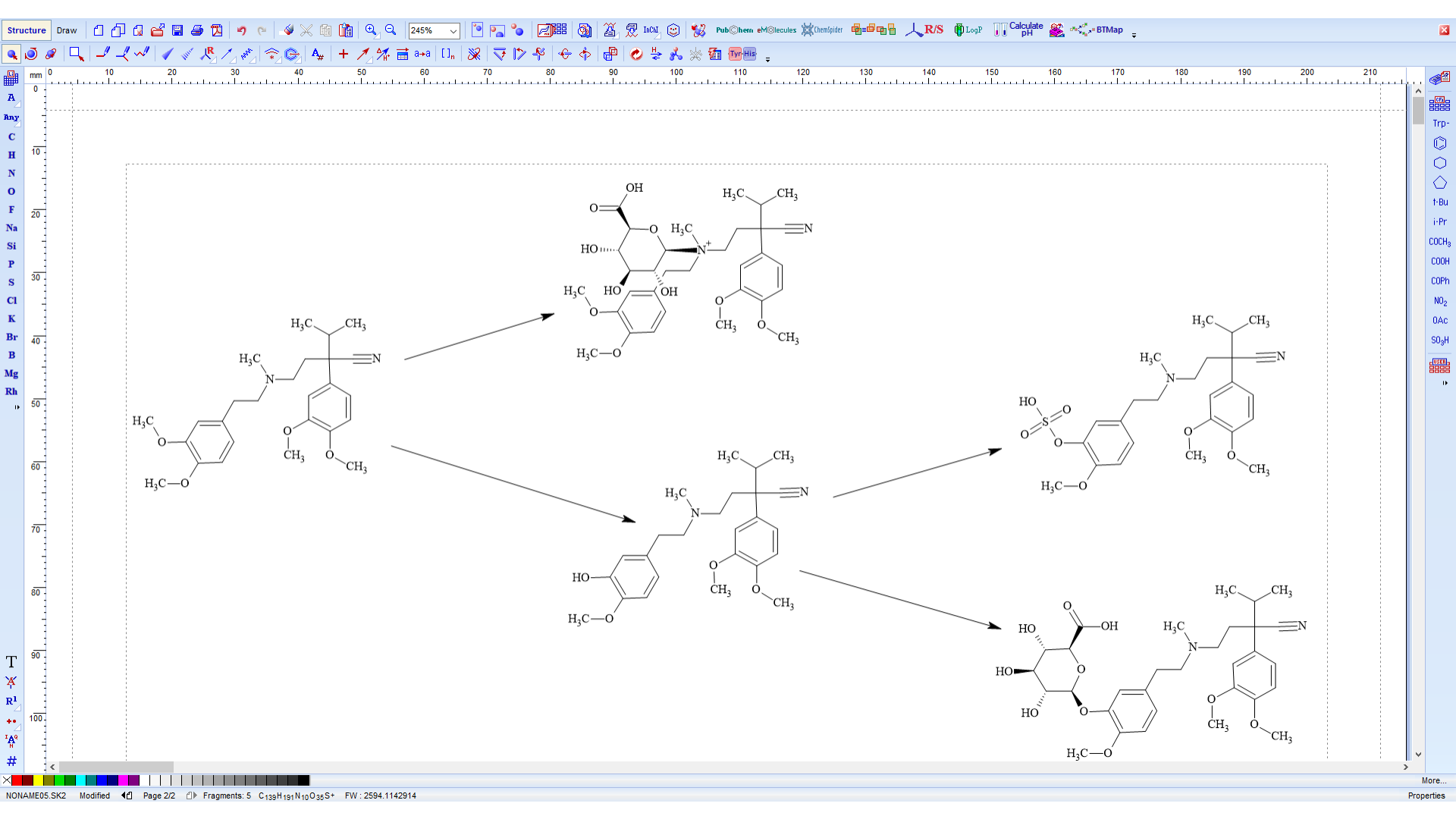Switch to the Draw tab

(67, 30)
